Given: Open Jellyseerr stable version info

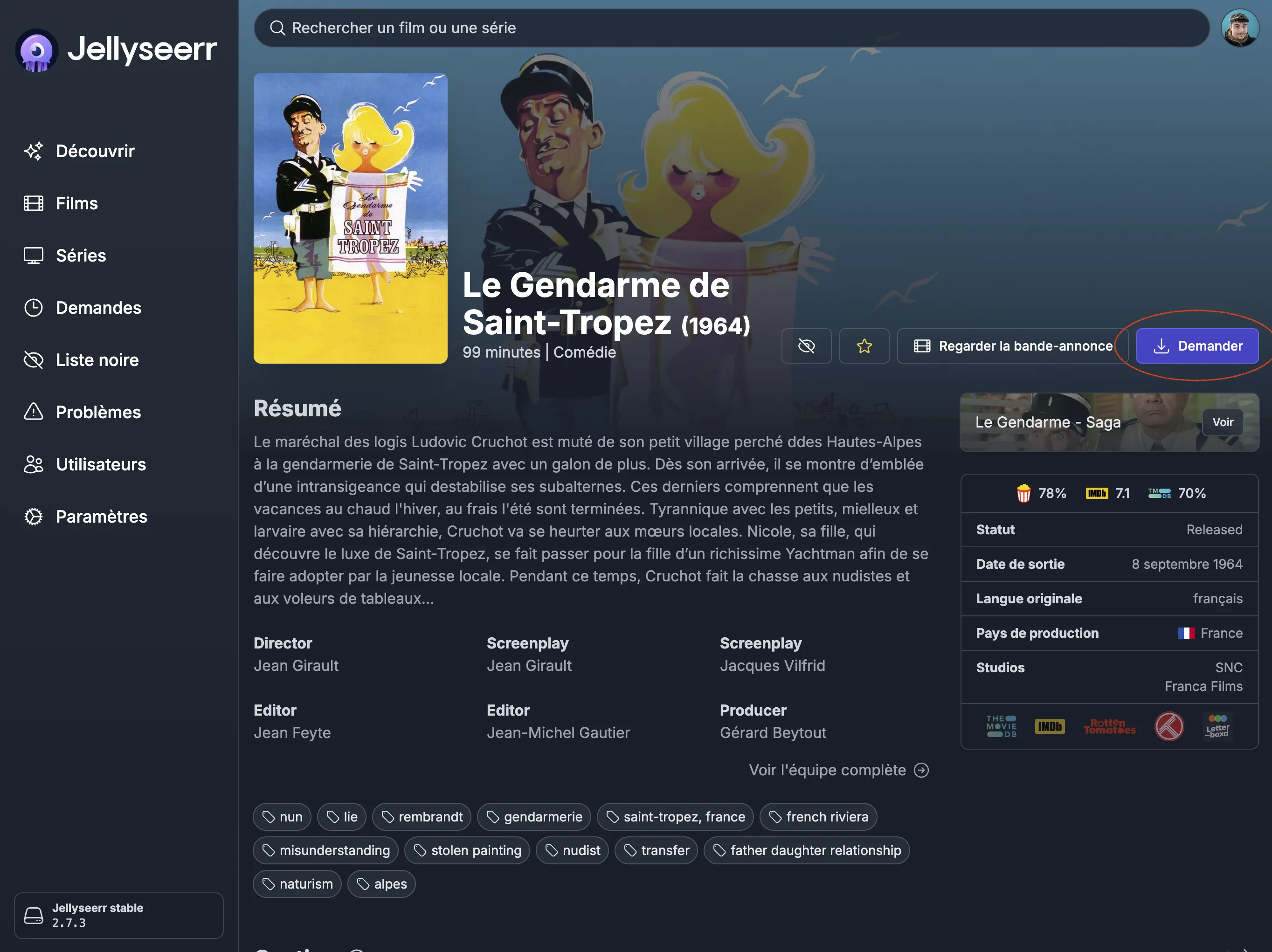Looking at the screenshot, I should (118, 915).
